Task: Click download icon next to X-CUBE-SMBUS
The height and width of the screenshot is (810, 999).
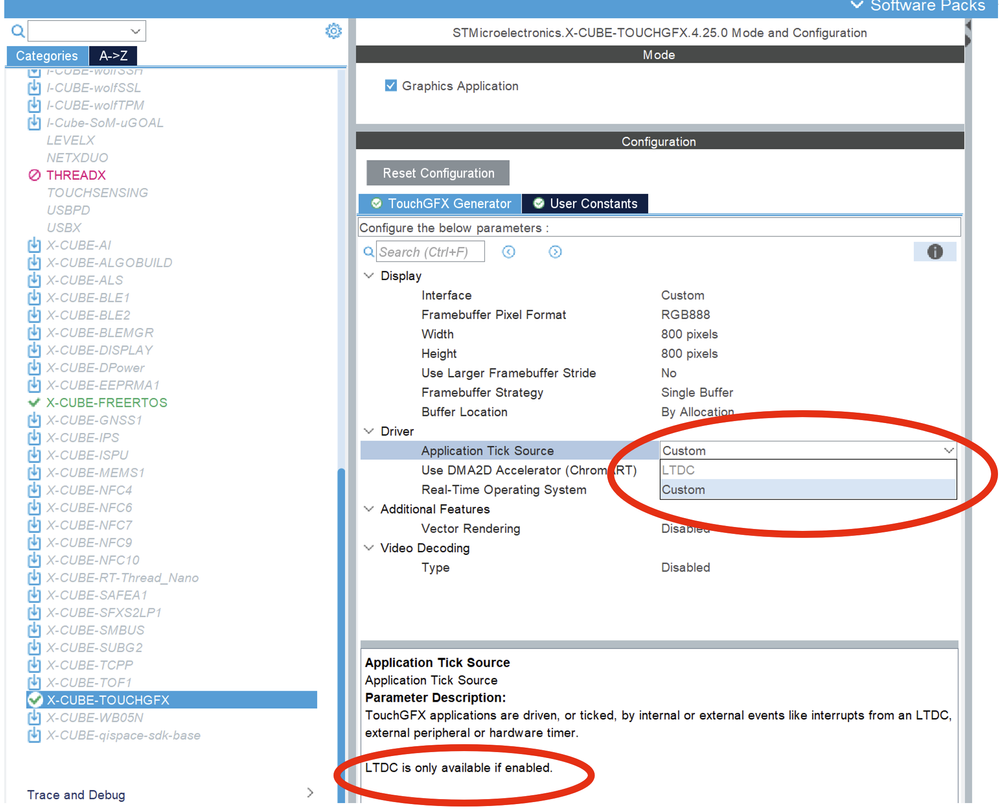Action: [x=34, y=630]
